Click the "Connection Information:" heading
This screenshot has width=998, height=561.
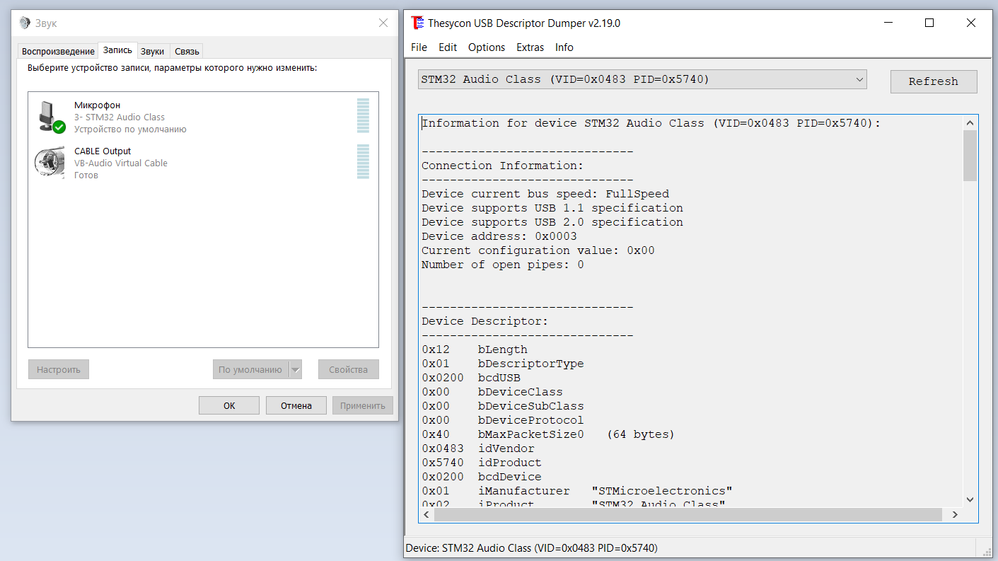pyautogui.click(x=502, y=166)
